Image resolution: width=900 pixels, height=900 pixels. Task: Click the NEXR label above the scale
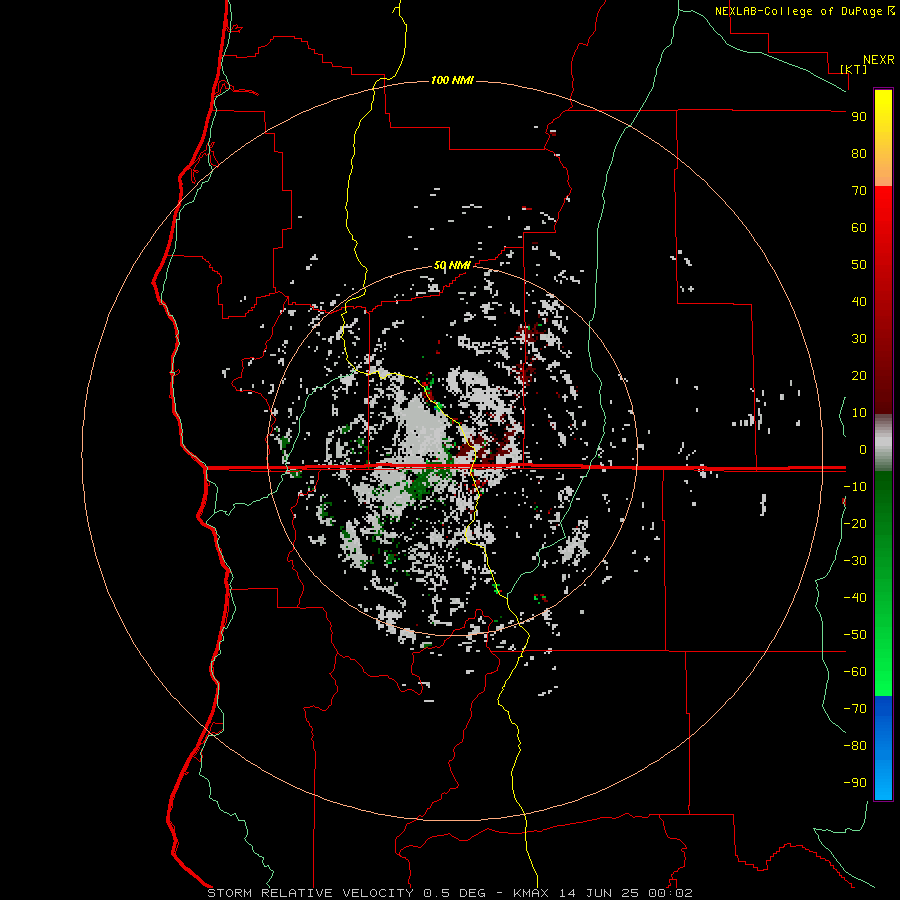click(x=879, y=60)
